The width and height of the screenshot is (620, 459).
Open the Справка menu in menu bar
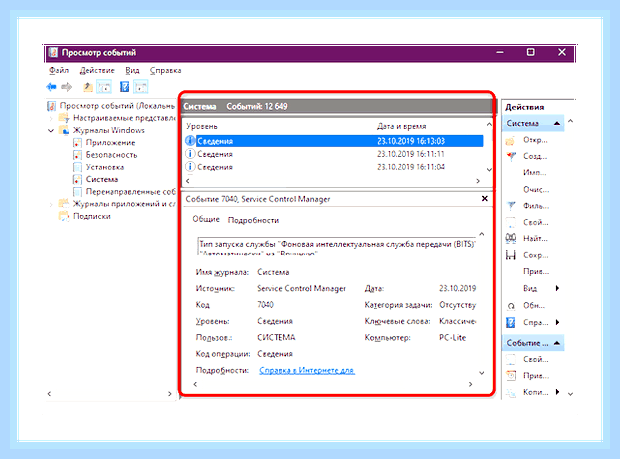(x=165, y=70)
